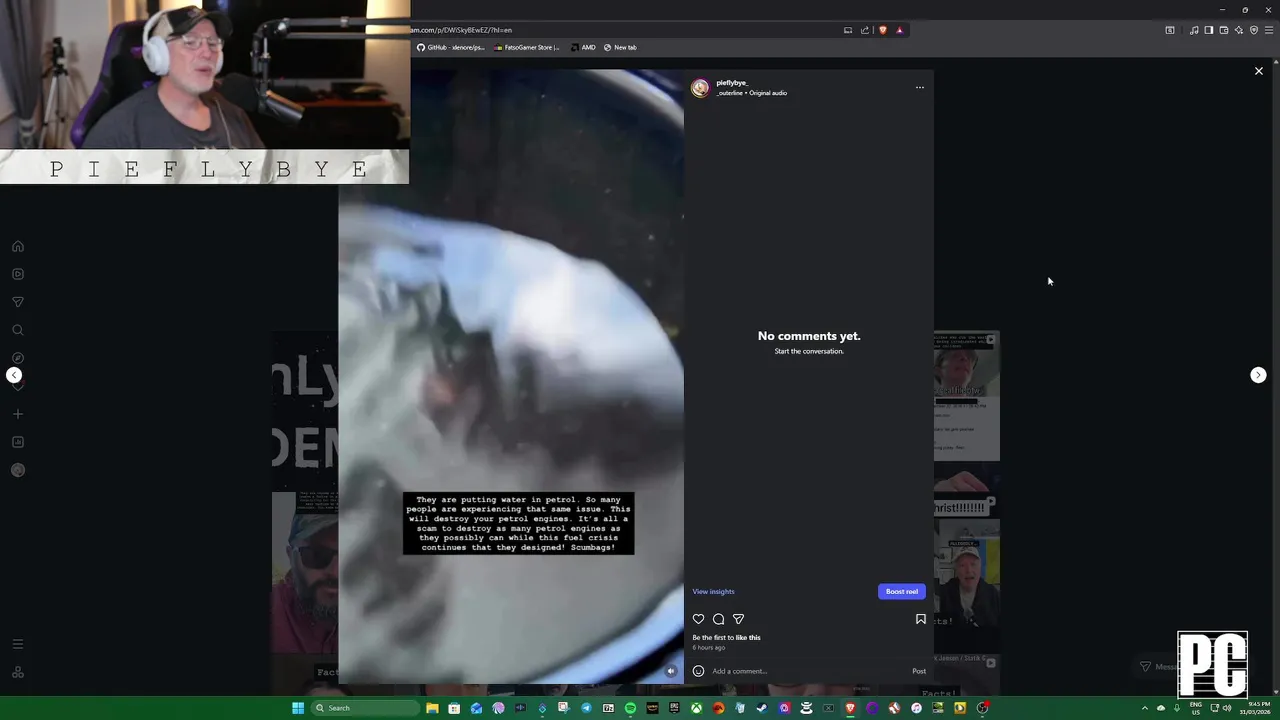
Task: Save the reel with bookmark icon
Action: click(x=921, y=619)
